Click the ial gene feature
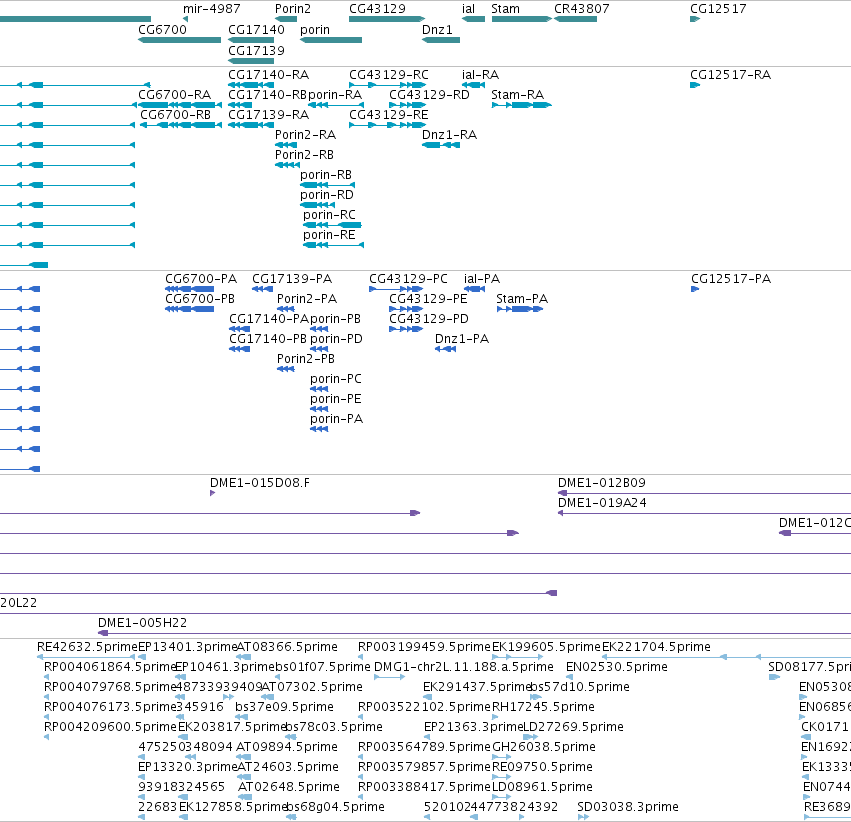Image resolution: width=851 pixels, height=822 pixels. click(x=473, y=19)
